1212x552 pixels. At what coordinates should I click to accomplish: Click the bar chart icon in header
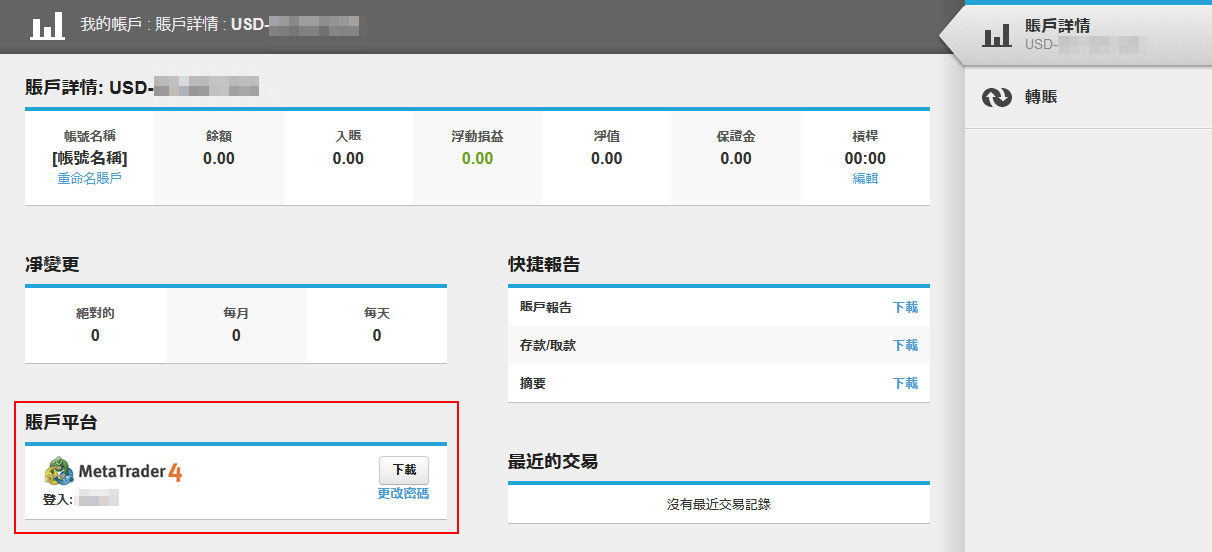(47, 25)
